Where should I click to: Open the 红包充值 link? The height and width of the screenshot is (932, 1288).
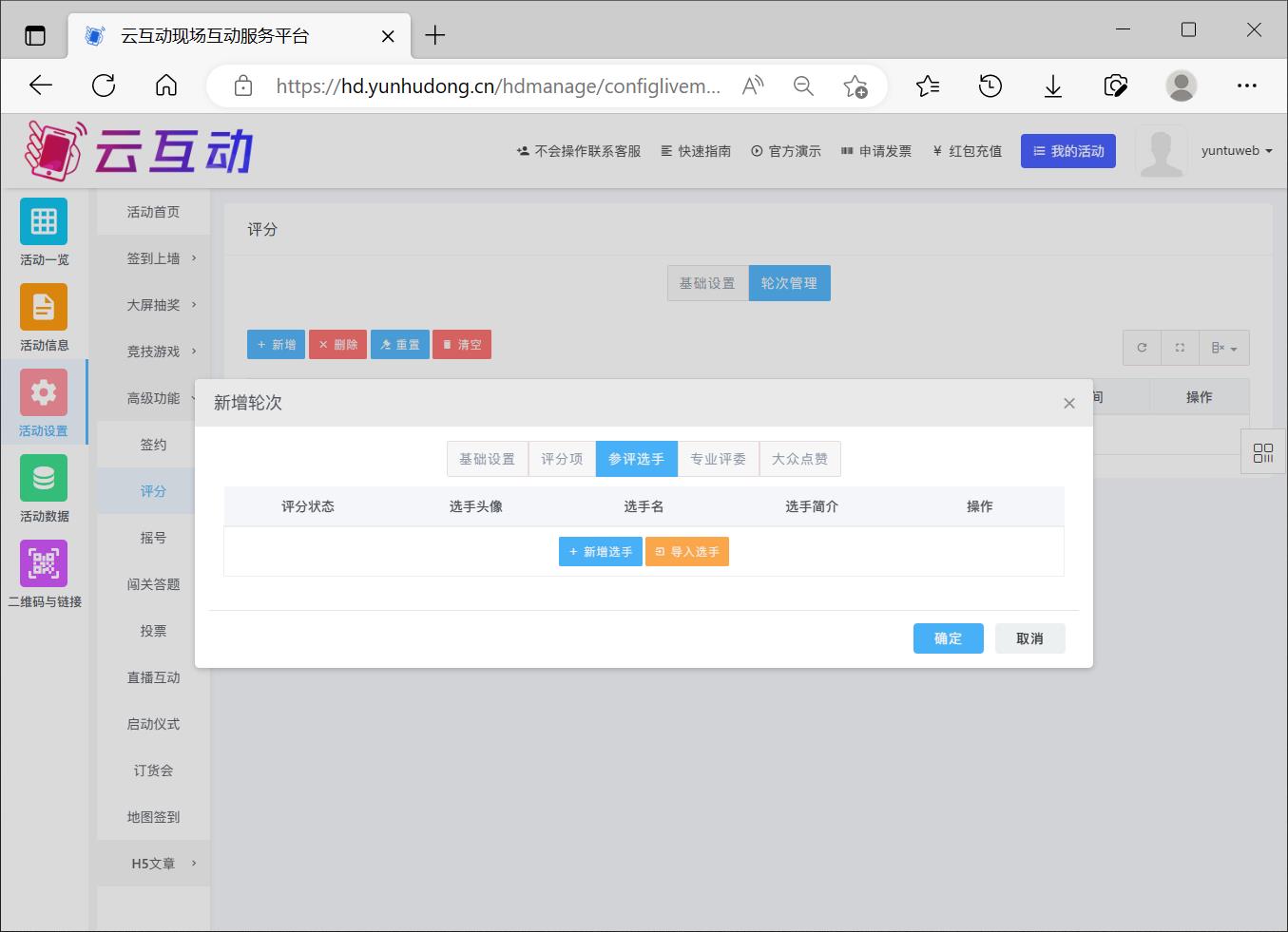[968, 151]
